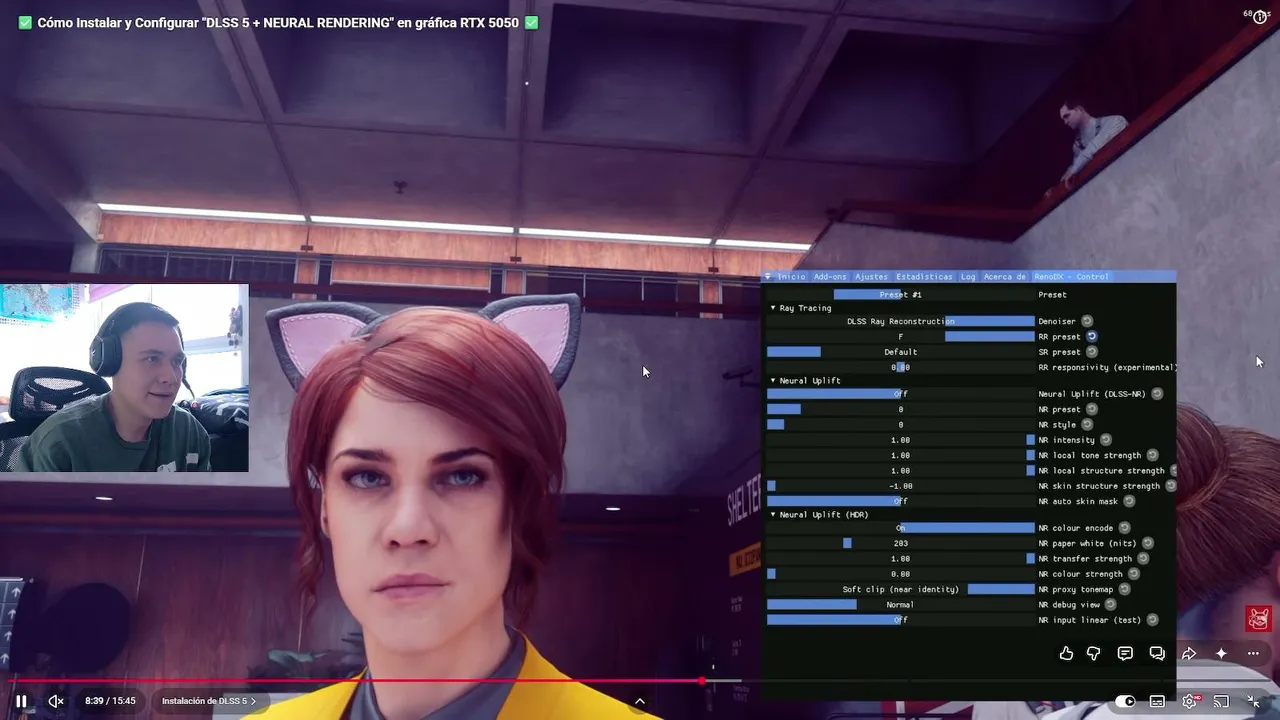1280x720 pixels.
Task: Click the NR paper white (nits) slider
Action: [x=901, y=543]
